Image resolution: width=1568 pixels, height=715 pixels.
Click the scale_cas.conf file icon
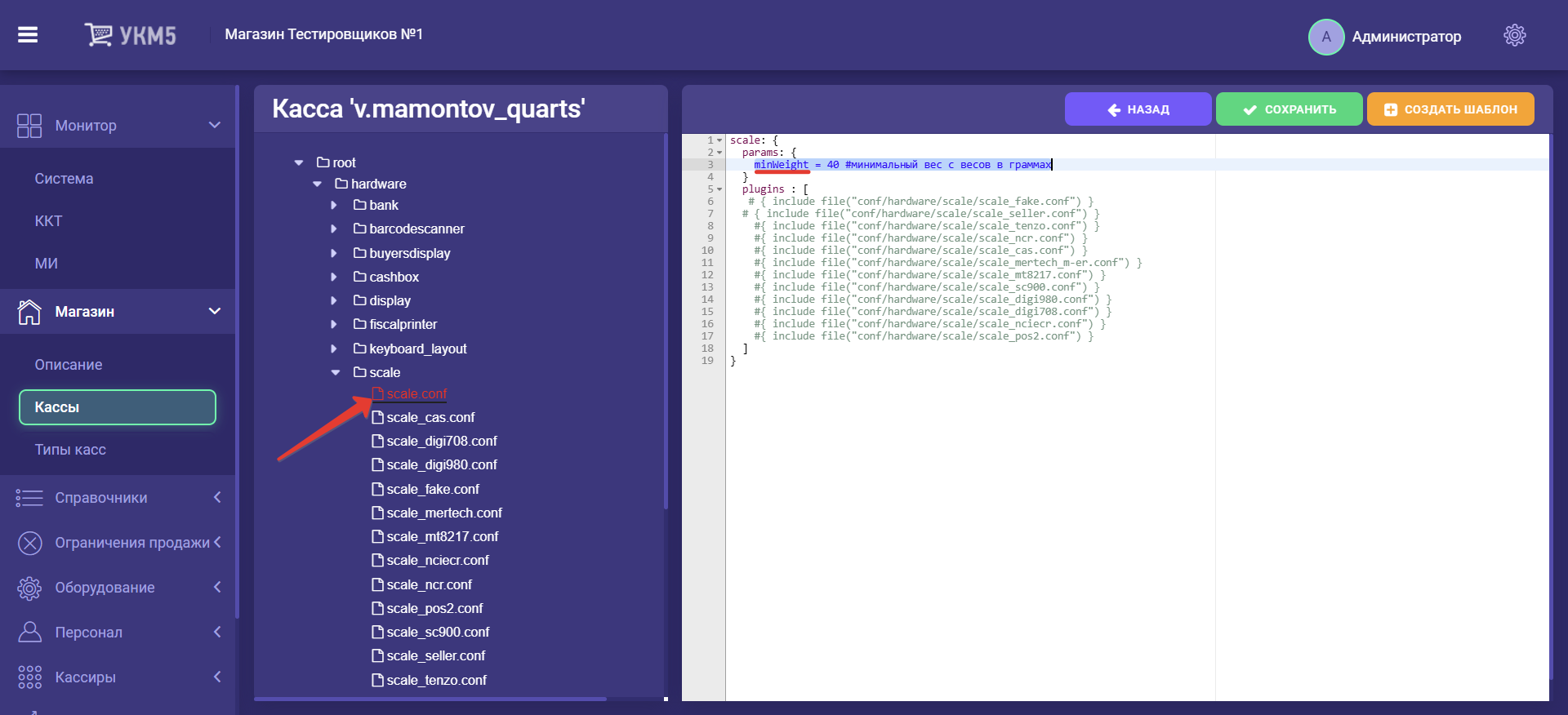377,417
